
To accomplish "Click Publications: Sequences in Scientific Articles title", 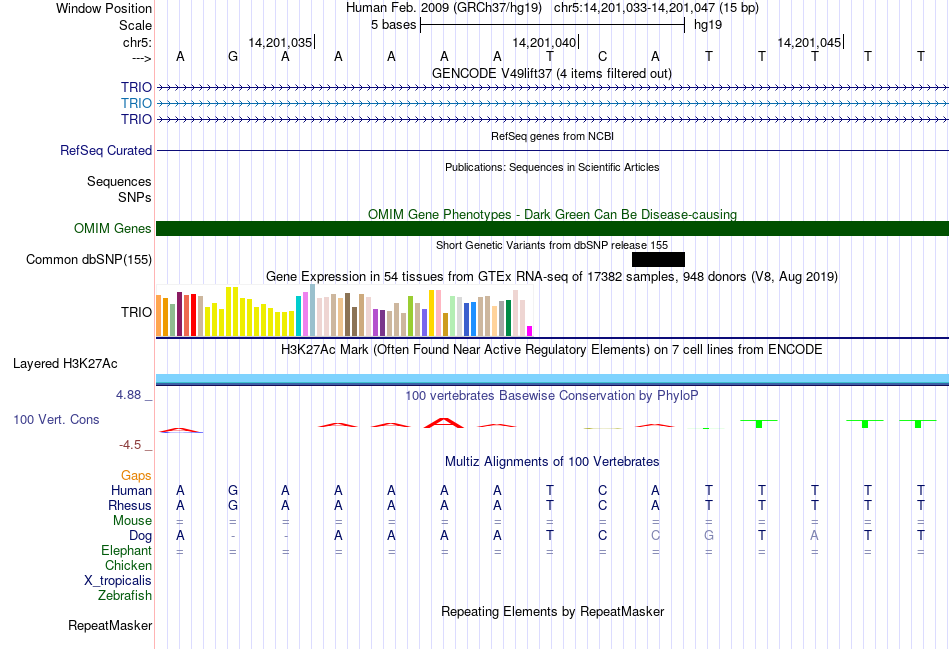I will [x=552, y=167].
